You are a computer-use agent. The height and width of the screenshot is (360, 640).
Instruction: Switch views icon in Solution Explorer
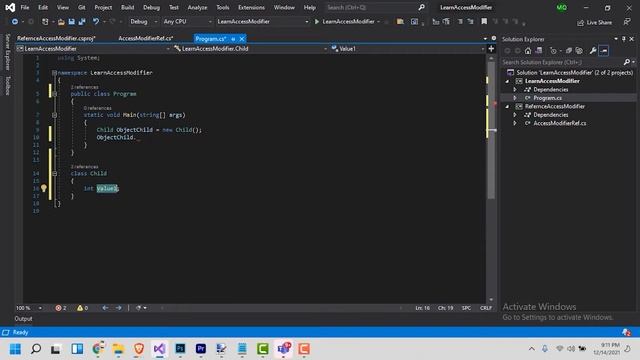[x=539, y=51]
